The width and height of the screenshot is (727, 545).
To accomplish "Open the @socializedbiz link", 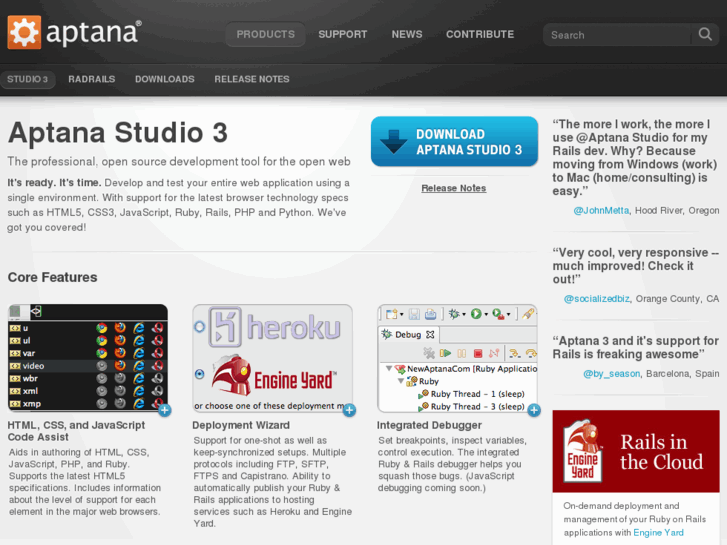I will tap(596, 299).
